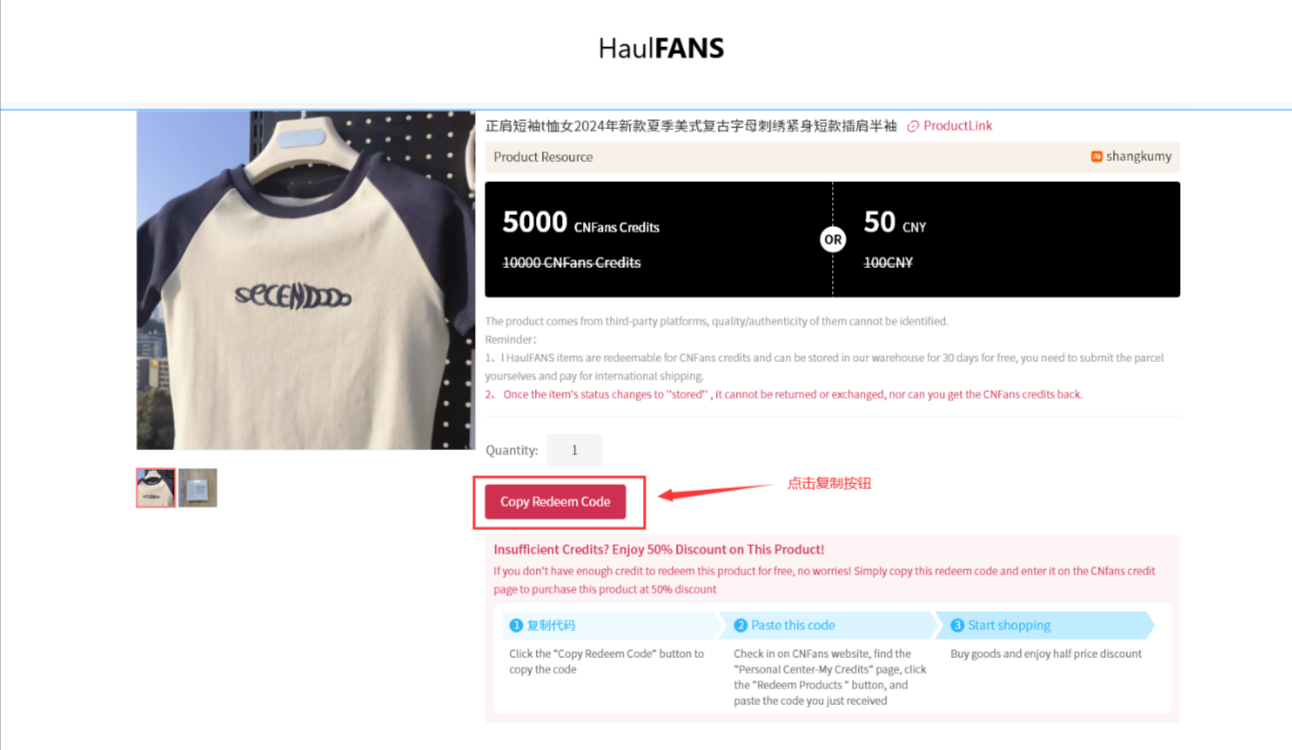Click into the Quantity input field
This screenshot has height=750, width=1292.
[x=574, y=450]
